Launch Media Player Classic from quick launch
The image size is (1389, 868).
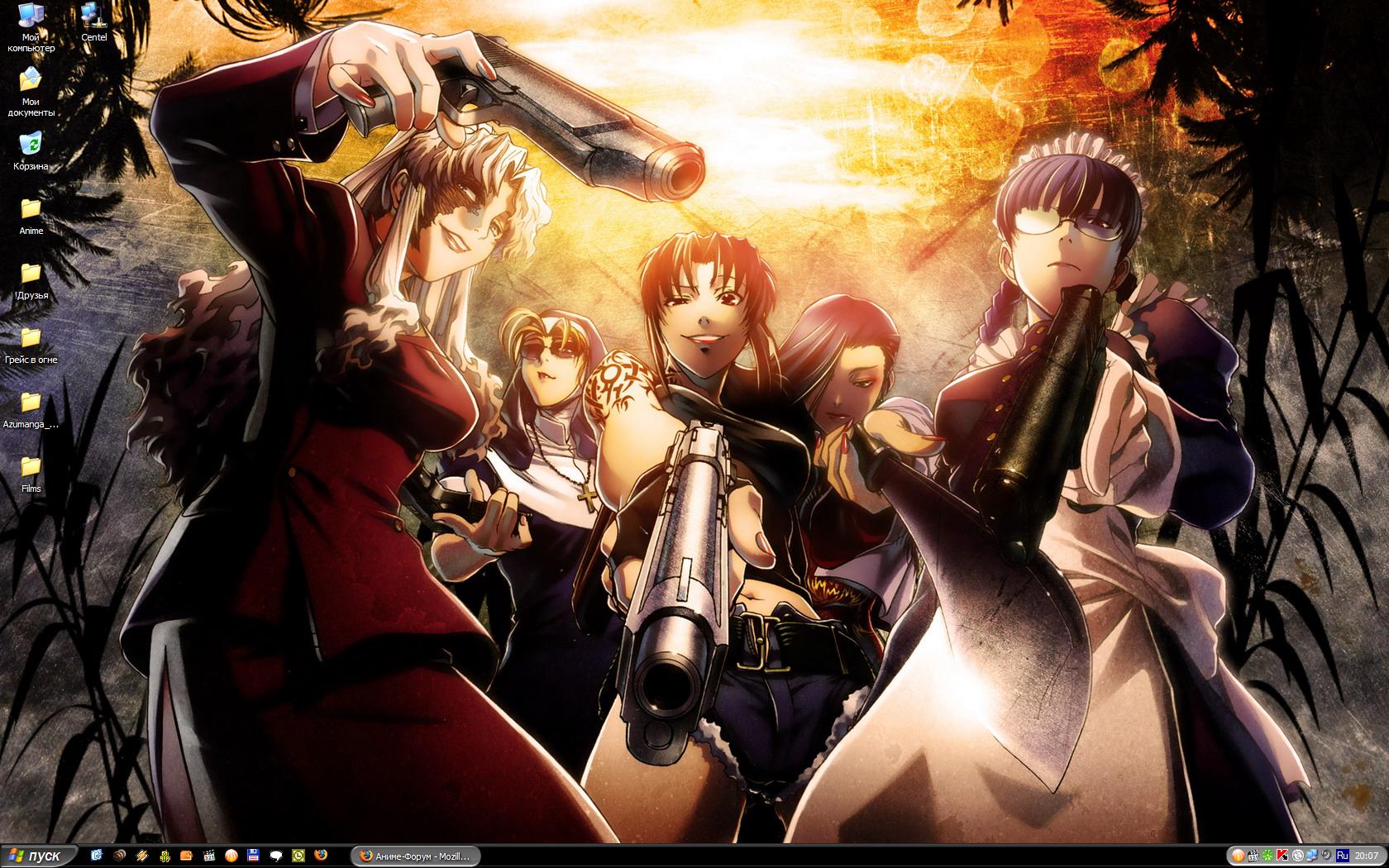pos(209,856)
